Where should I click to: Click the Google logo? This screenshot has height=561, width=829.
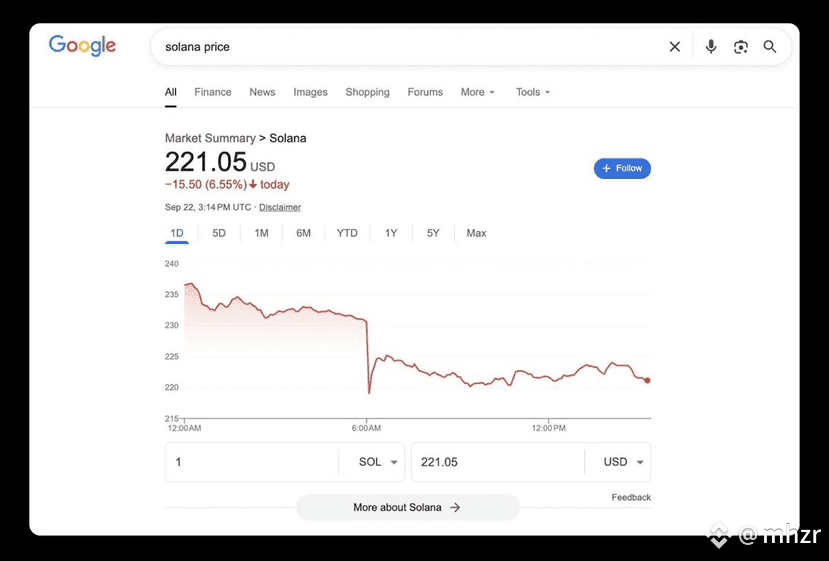82,46
